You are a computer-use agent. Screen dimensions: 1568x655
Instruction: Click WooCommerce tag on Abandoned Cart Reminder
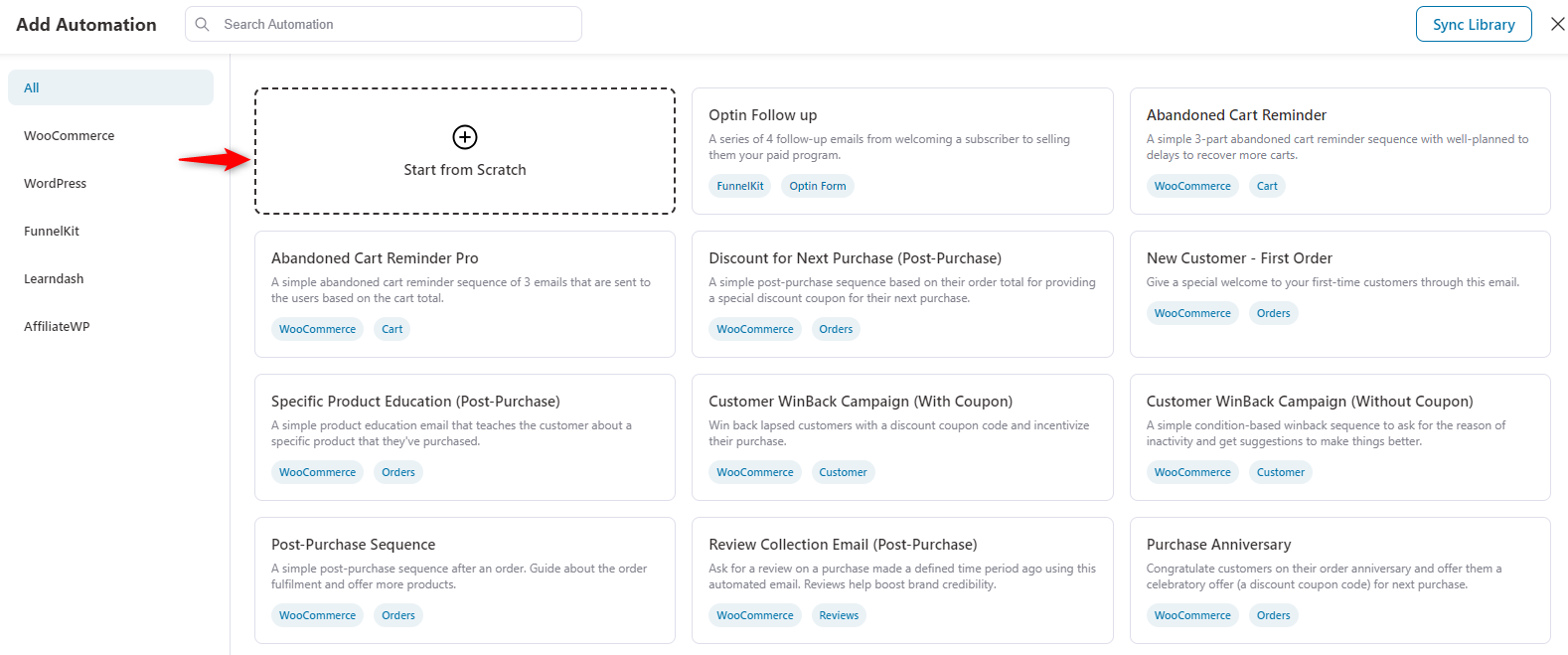(1192, 186)
